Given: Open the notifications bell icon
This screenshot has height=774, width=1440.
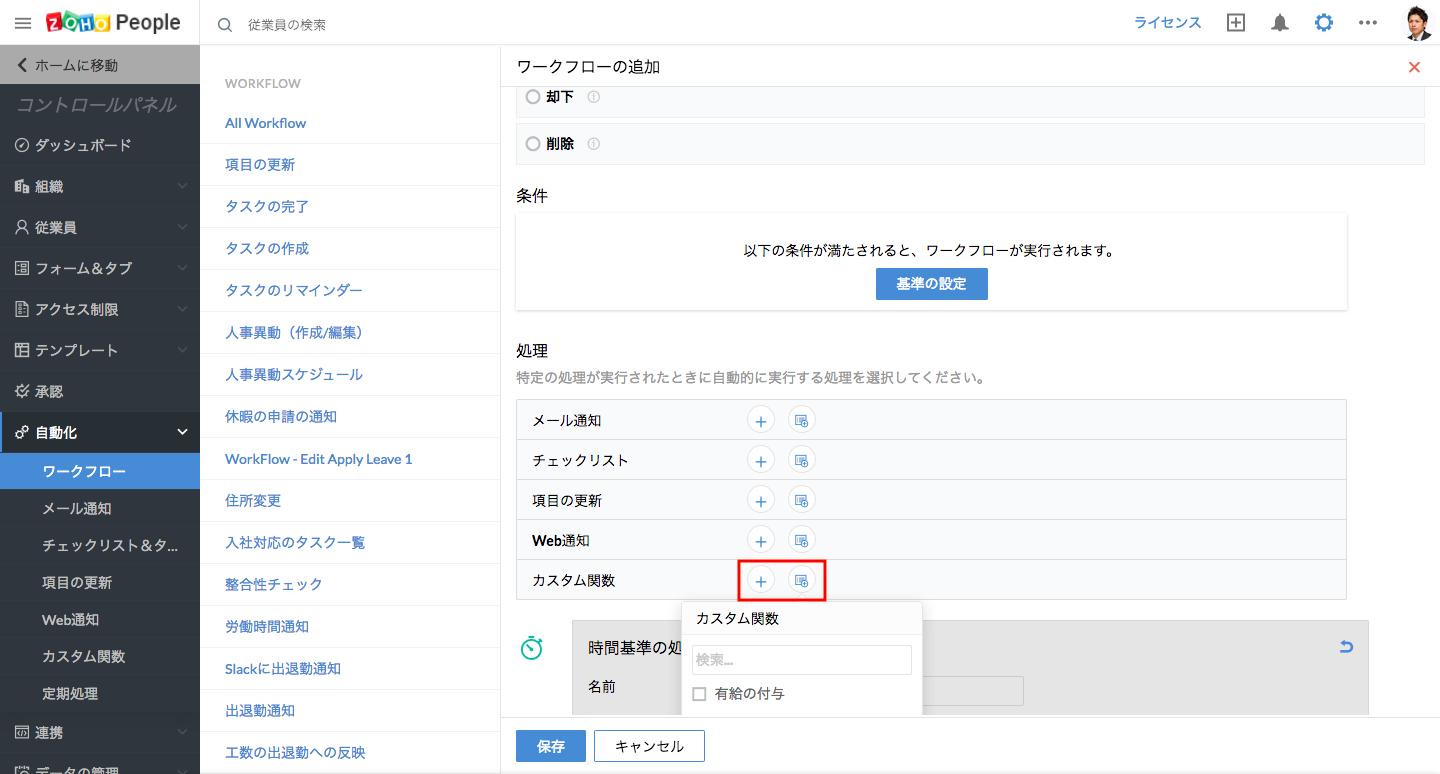Looking at the screenshot, I should pyautogui.click(x=1279, y=23).
